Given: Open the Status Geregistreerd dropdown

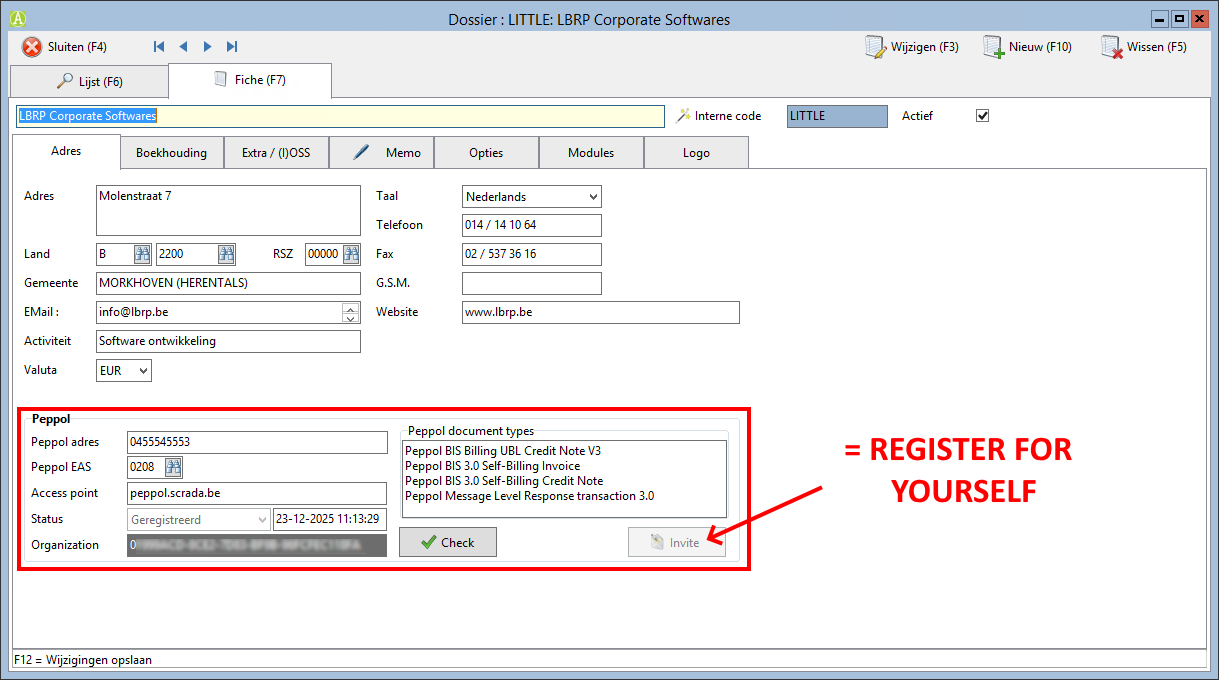Looking at the screenshot, I should click(199, 519).
